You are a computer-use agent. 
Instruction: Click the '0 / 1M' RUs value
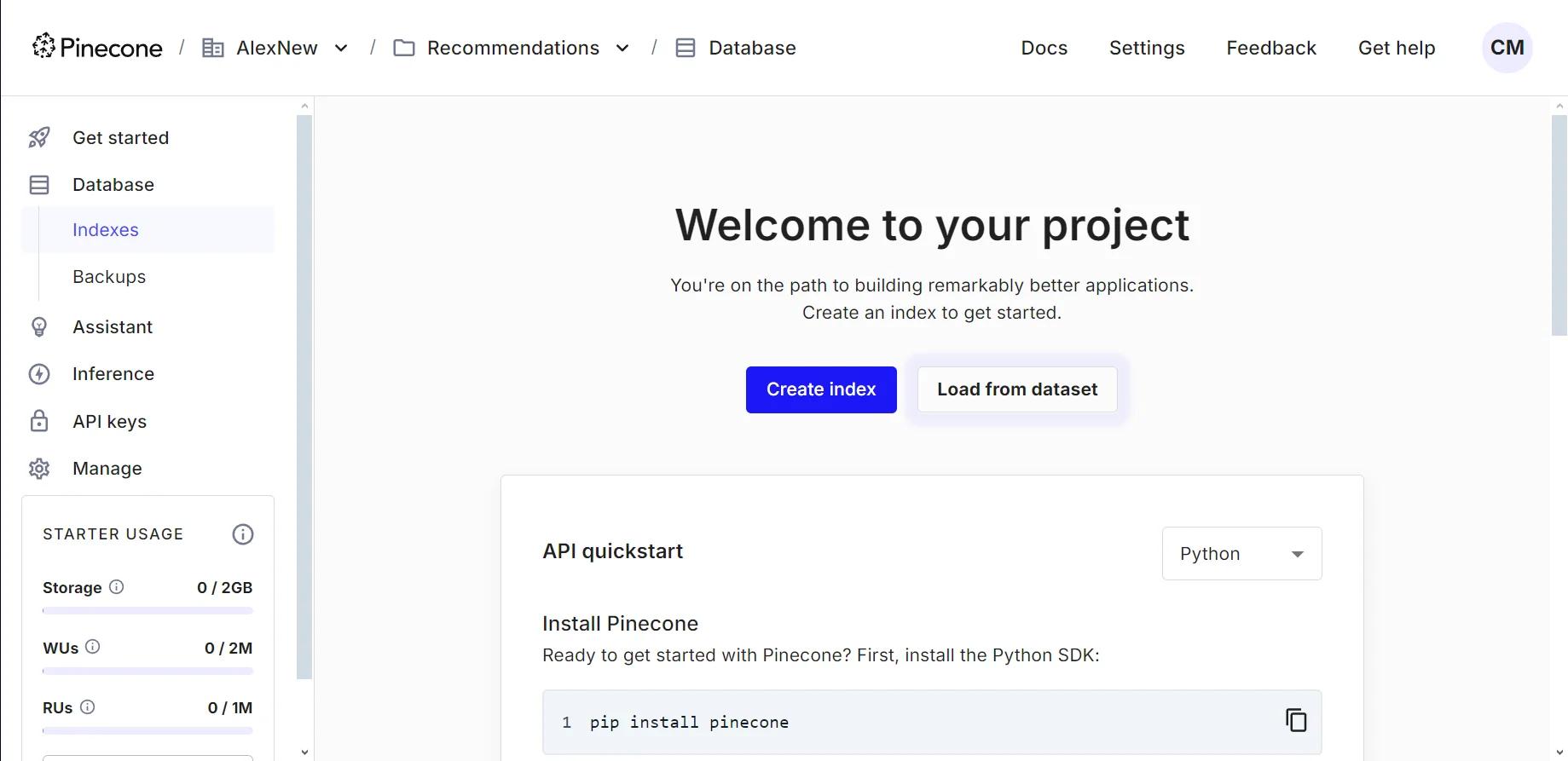click(x=230, y=707)
